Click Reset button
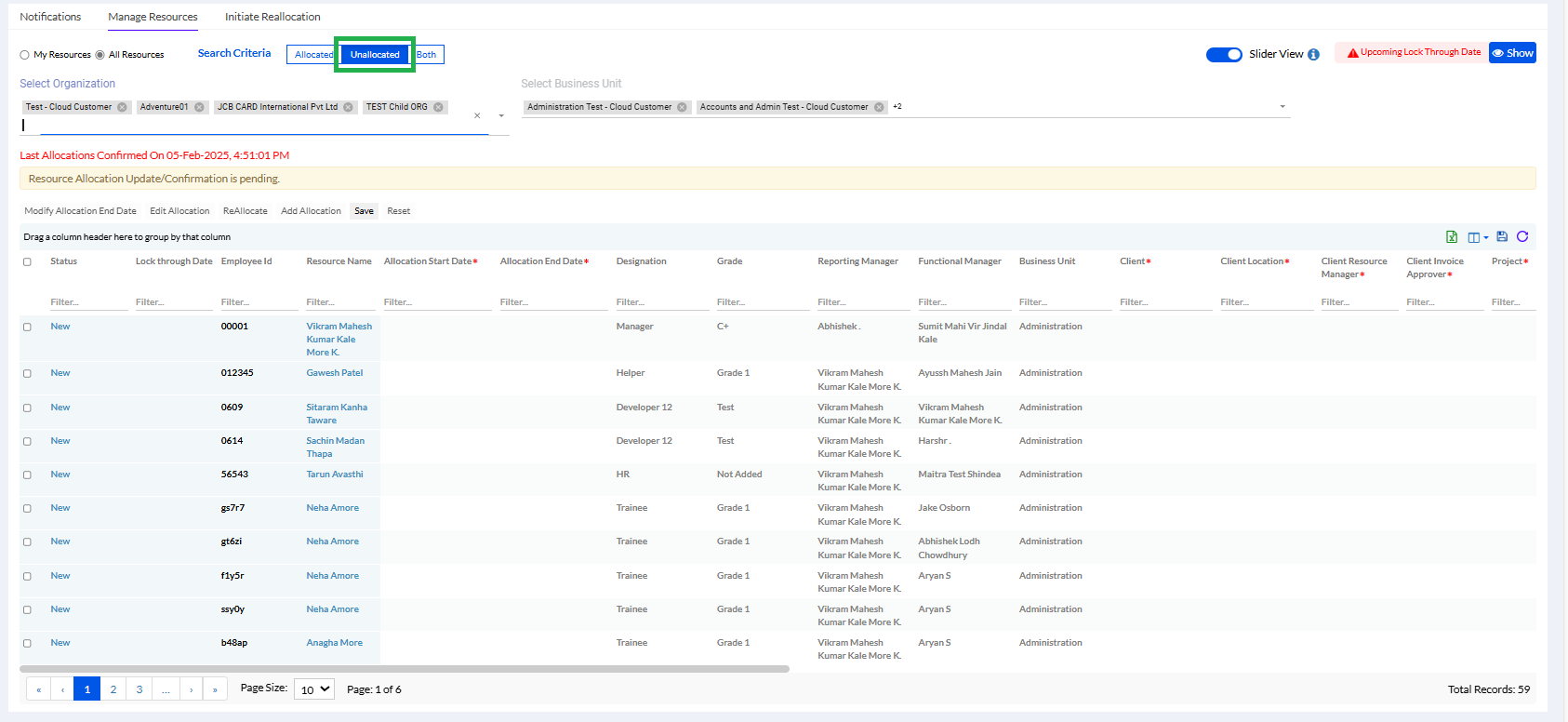Image resolution: width=1568 pixels, height=722 pixels. pos(399,211)
